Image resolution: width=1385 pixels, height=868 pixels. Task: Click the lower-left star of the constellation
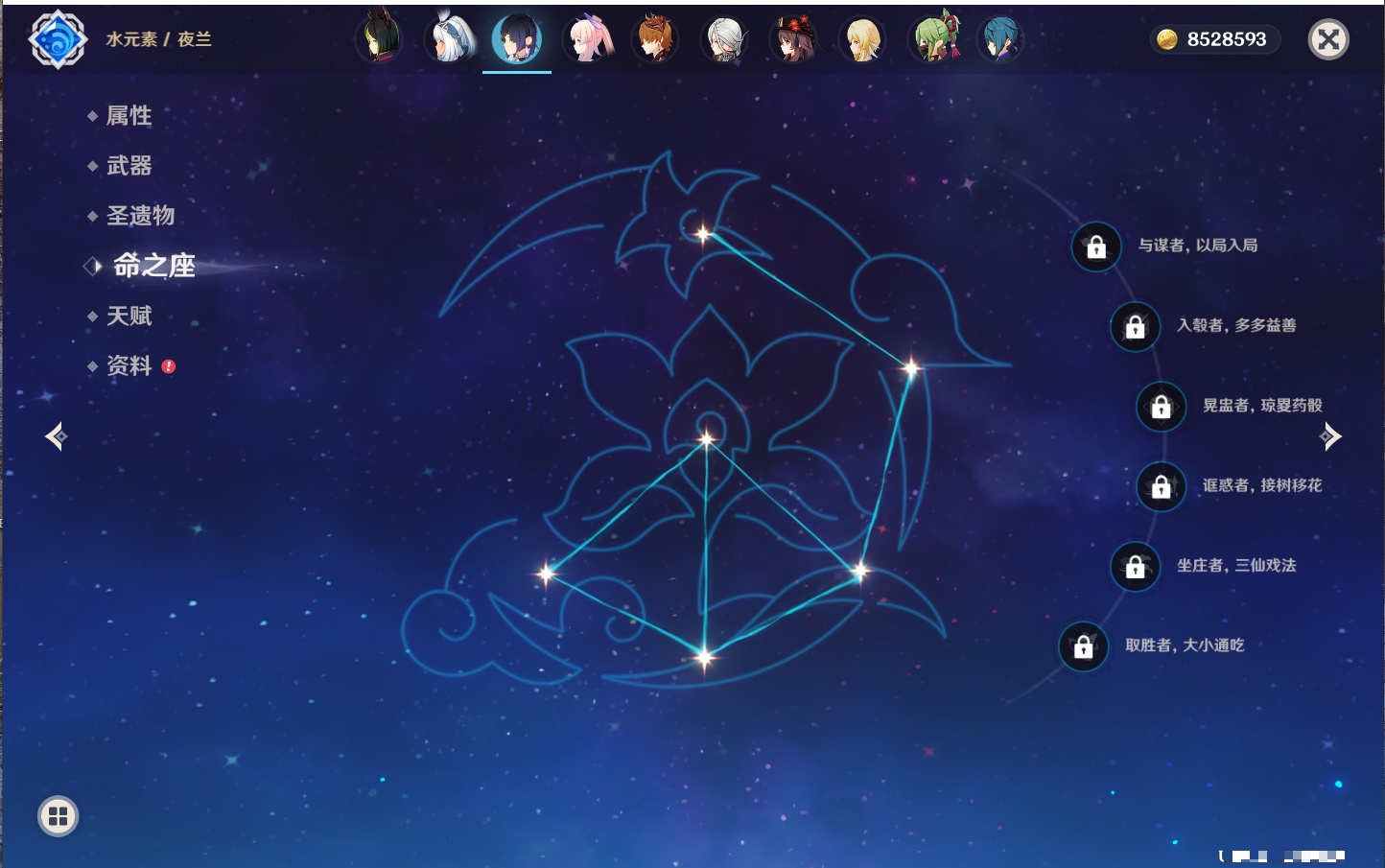(546, 574)
